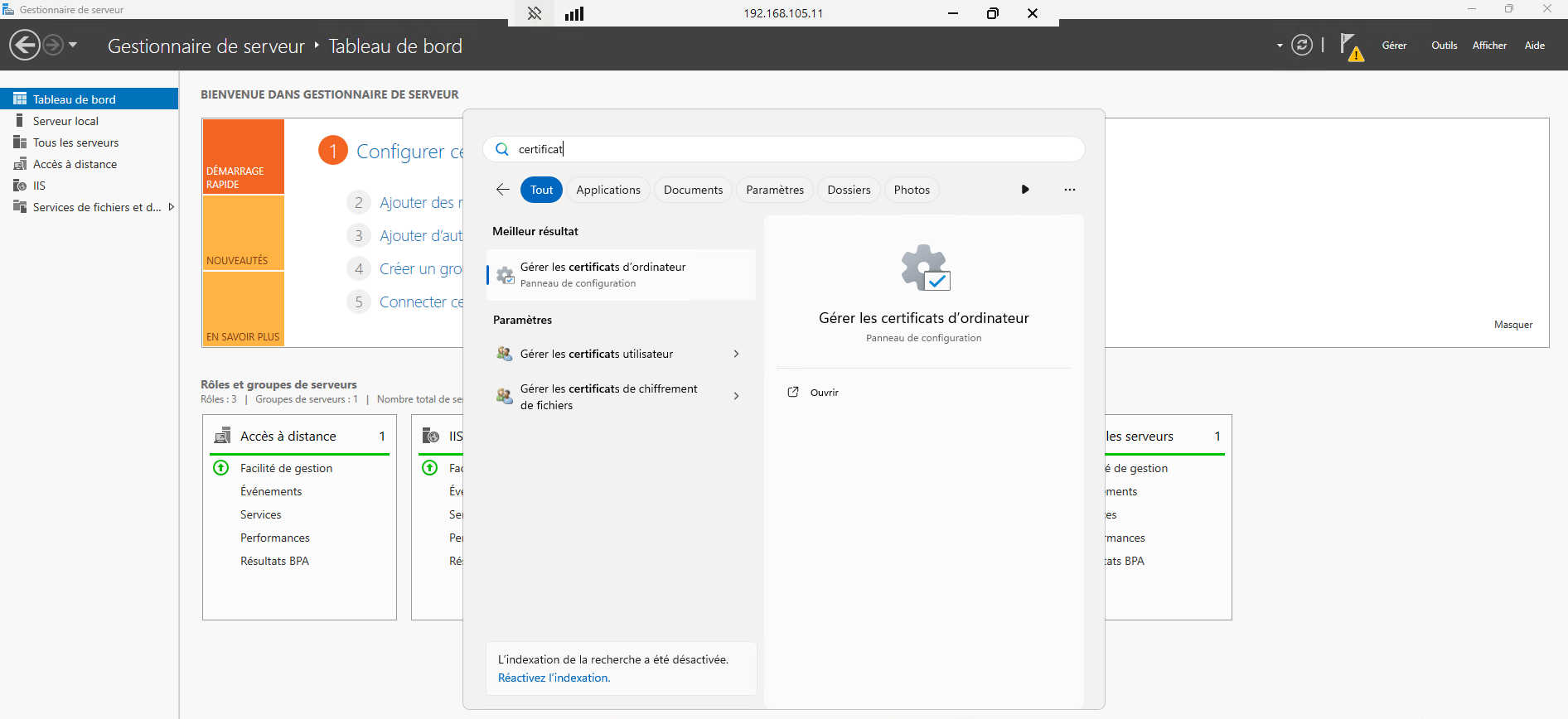Open the Gérer menu
Screen dimensions: 1568x719
tap(1394, 46)
